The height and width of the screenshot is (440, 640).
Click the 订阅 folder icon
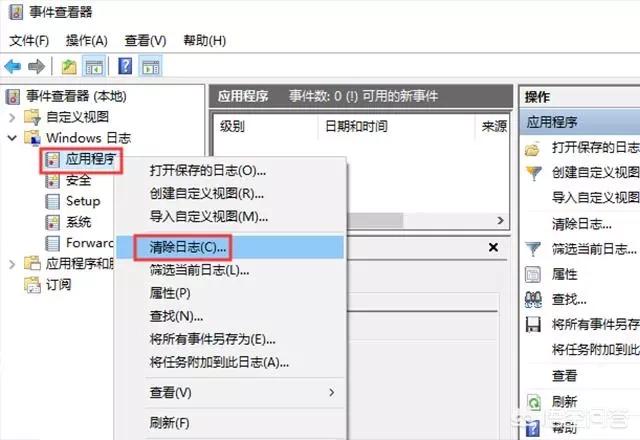click(x=32, y=285)
